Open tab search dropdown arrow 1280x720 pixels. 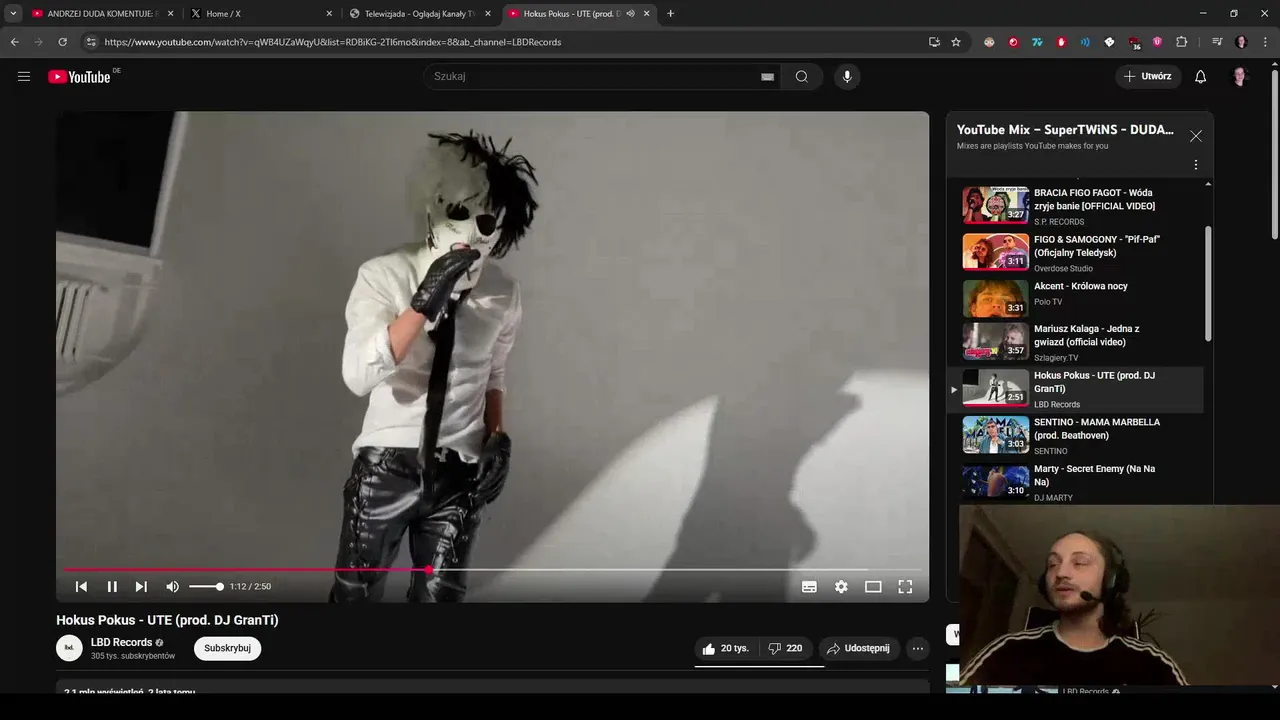(13, 14)
